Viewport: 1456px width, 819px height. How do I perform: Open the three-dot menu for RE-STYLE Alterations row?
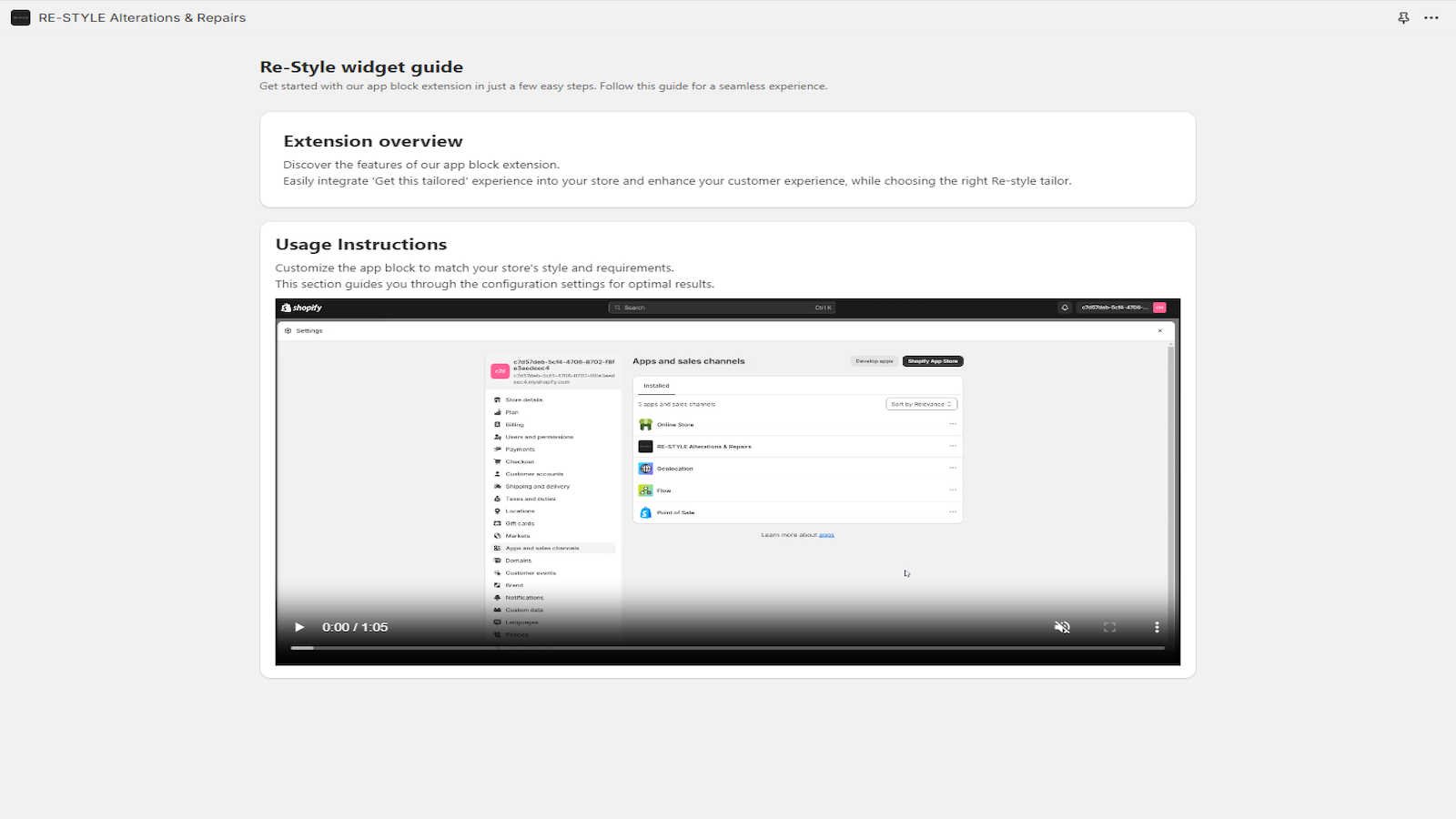coord(953,446)
